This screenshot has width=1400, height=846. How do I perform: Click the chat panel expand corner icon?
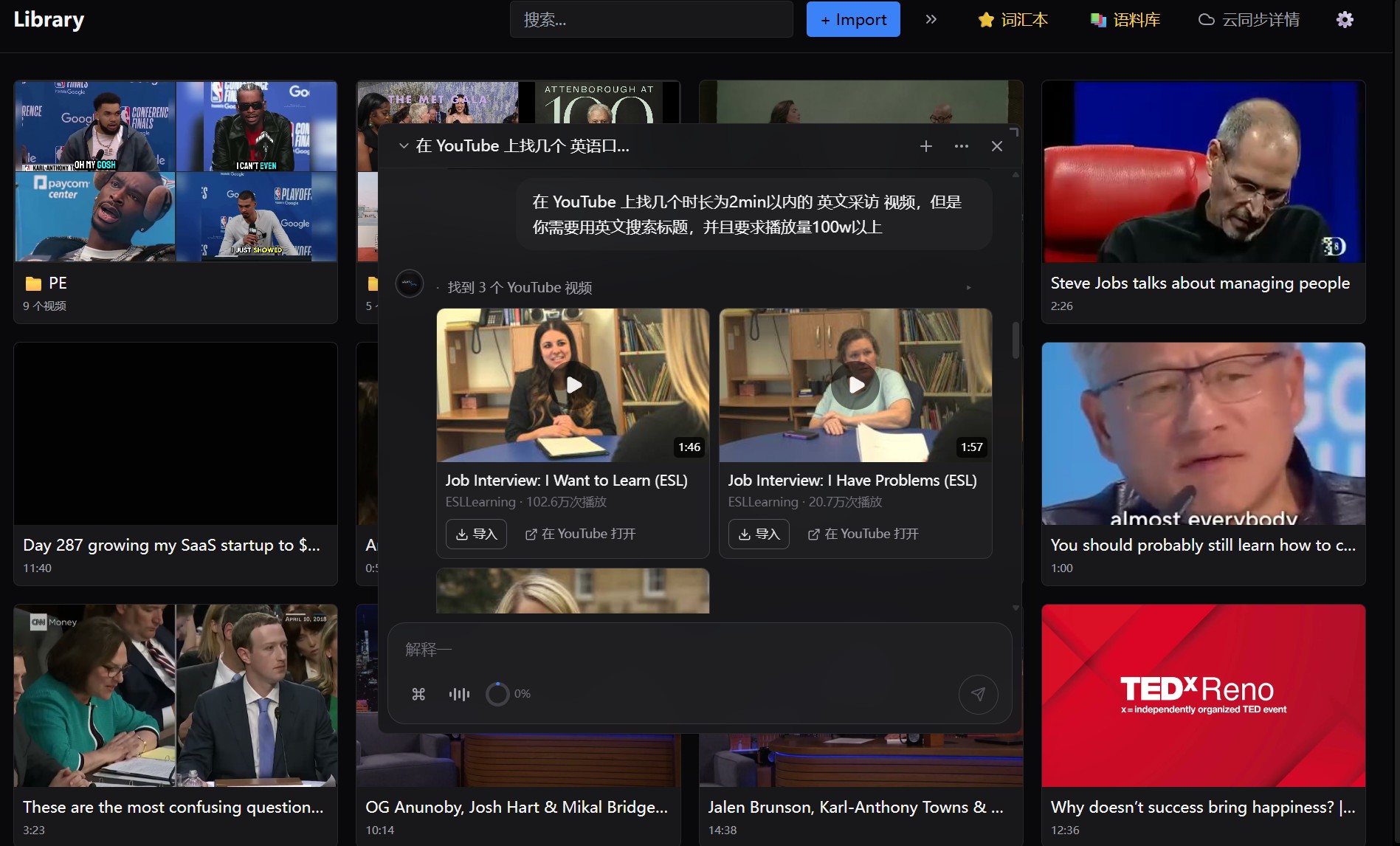[x=1014, y=132]
